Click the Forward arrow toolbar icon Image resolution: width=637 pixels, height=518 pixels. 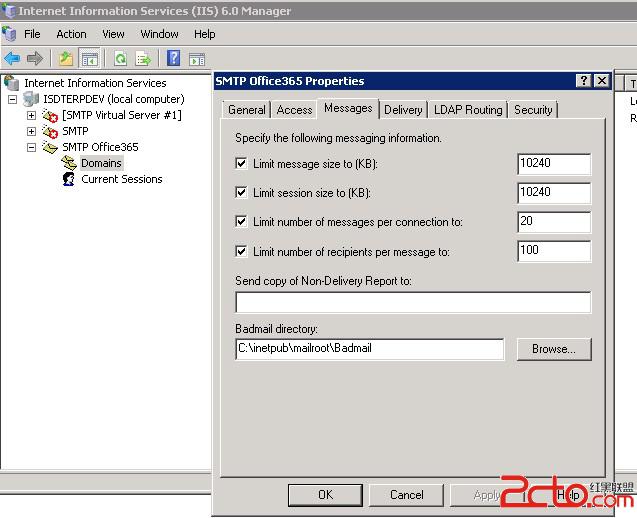pyautogui.click(x=35, y=59)
